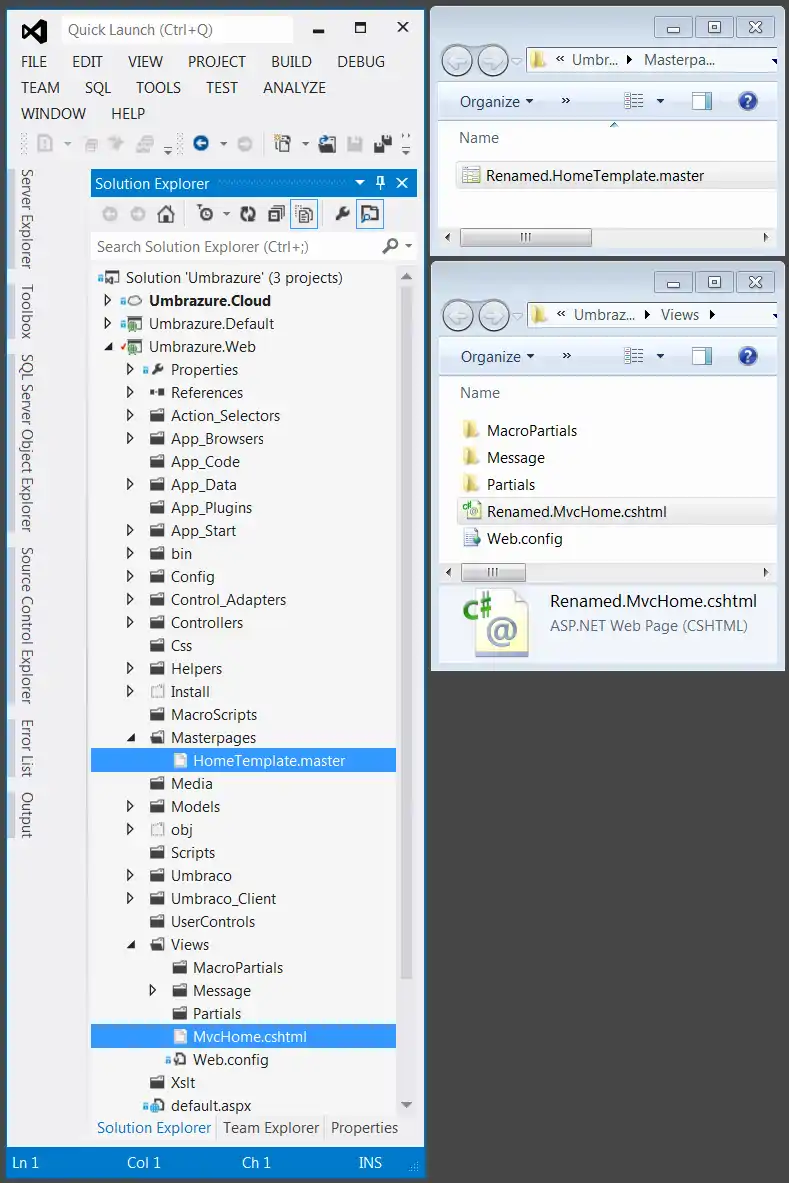789x1183 pixels.
Task: Open the DEBUG menu
Action: click(x=361, y=62)
